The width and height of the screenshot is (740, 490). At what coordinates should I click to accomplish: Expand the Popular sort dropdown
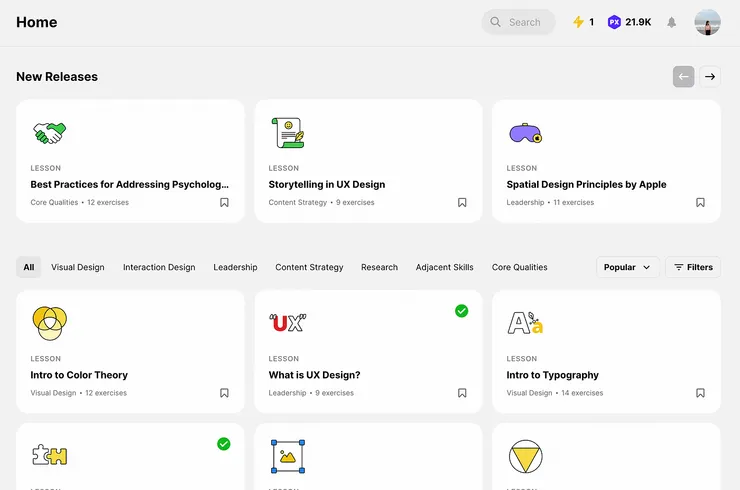(x=627, y=267)
